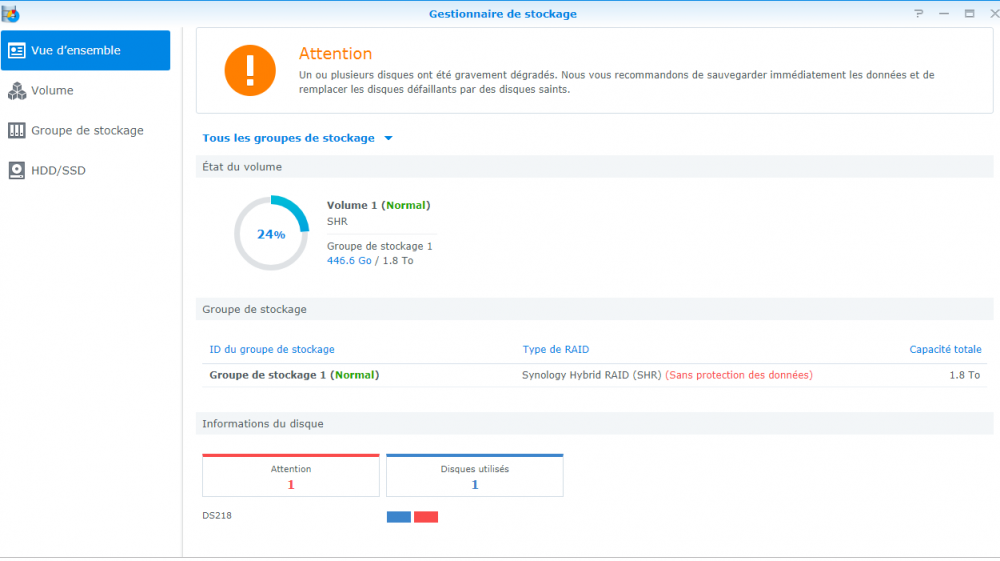Click the Volume cubes icon in sidebar
Screen dimensions: 1000x561
[x=17, y=91]
